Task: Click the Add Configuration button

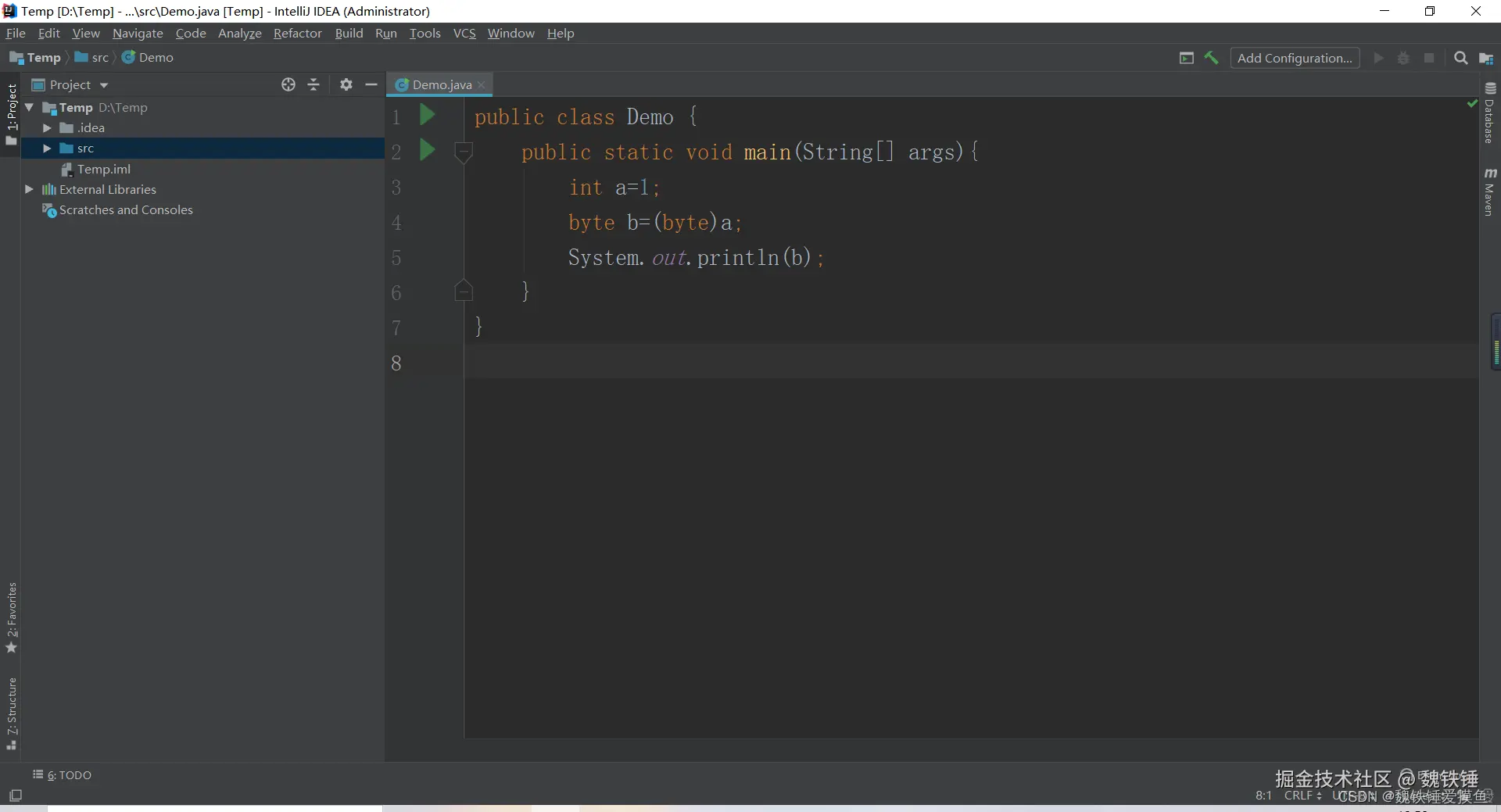Action: [1295, 58]
